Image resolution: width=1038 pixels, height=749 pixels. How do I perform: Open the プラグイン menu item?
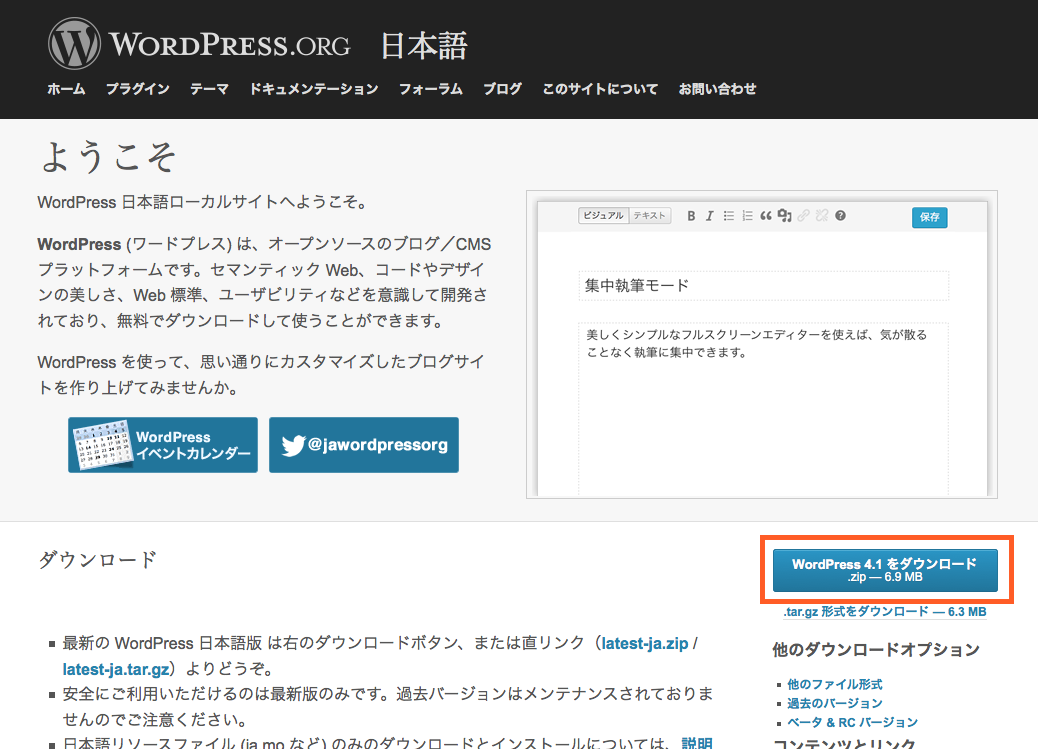click(137, 89)
